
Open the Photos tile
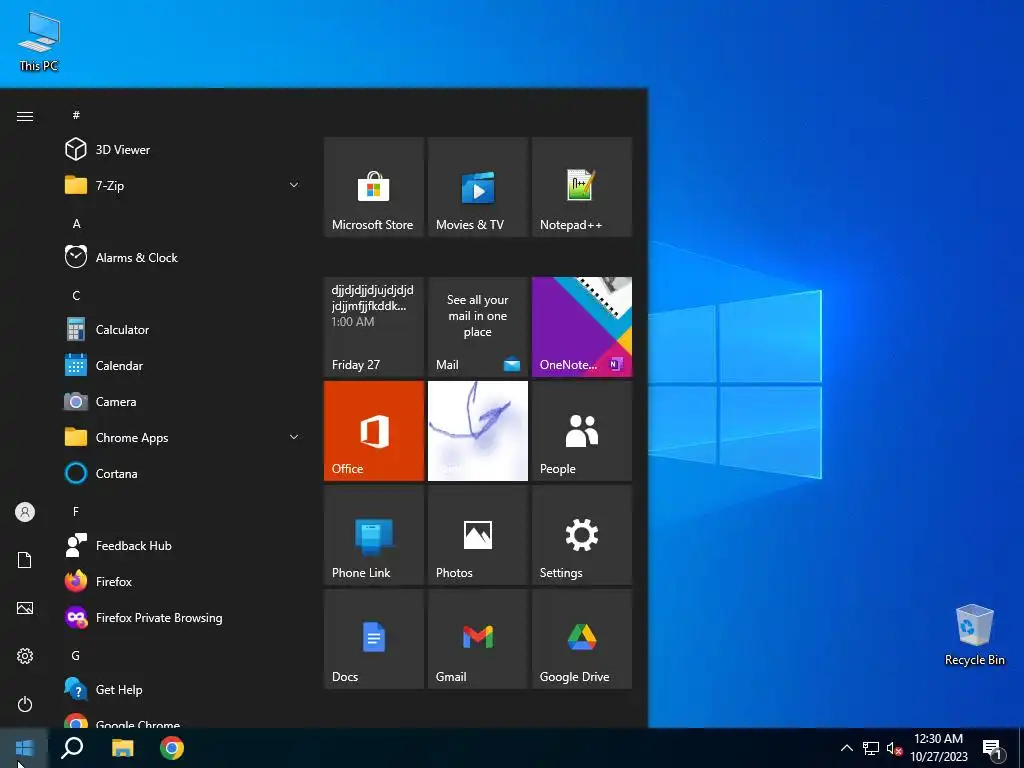point(477,535)
